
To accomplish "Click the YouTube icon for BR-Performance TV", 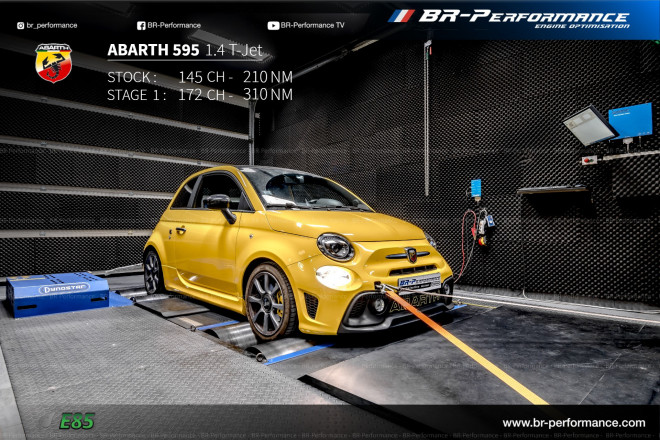I will point(273,25).
